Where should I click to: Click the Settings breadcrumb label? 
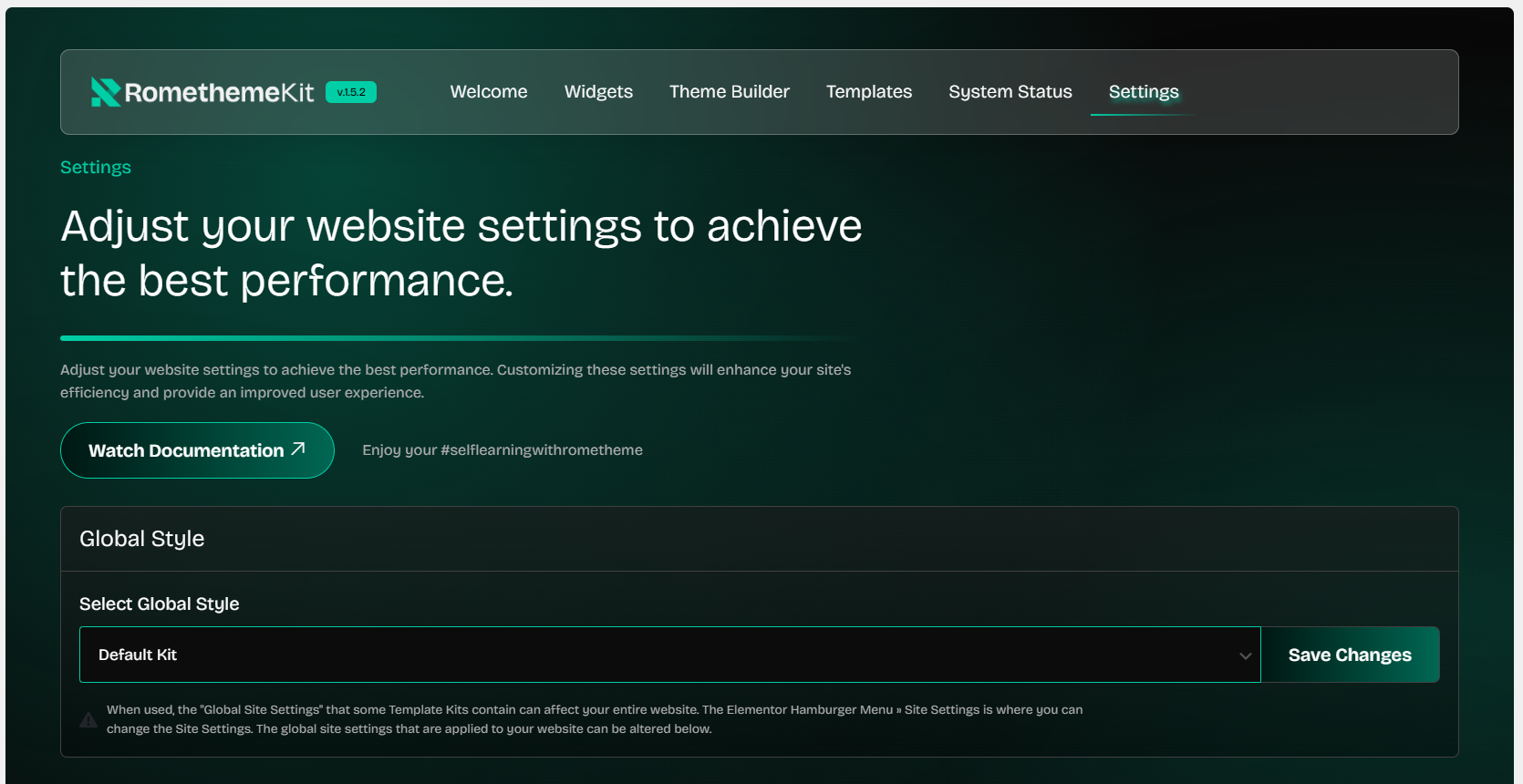pyautogui.click(x=96, y=167)
